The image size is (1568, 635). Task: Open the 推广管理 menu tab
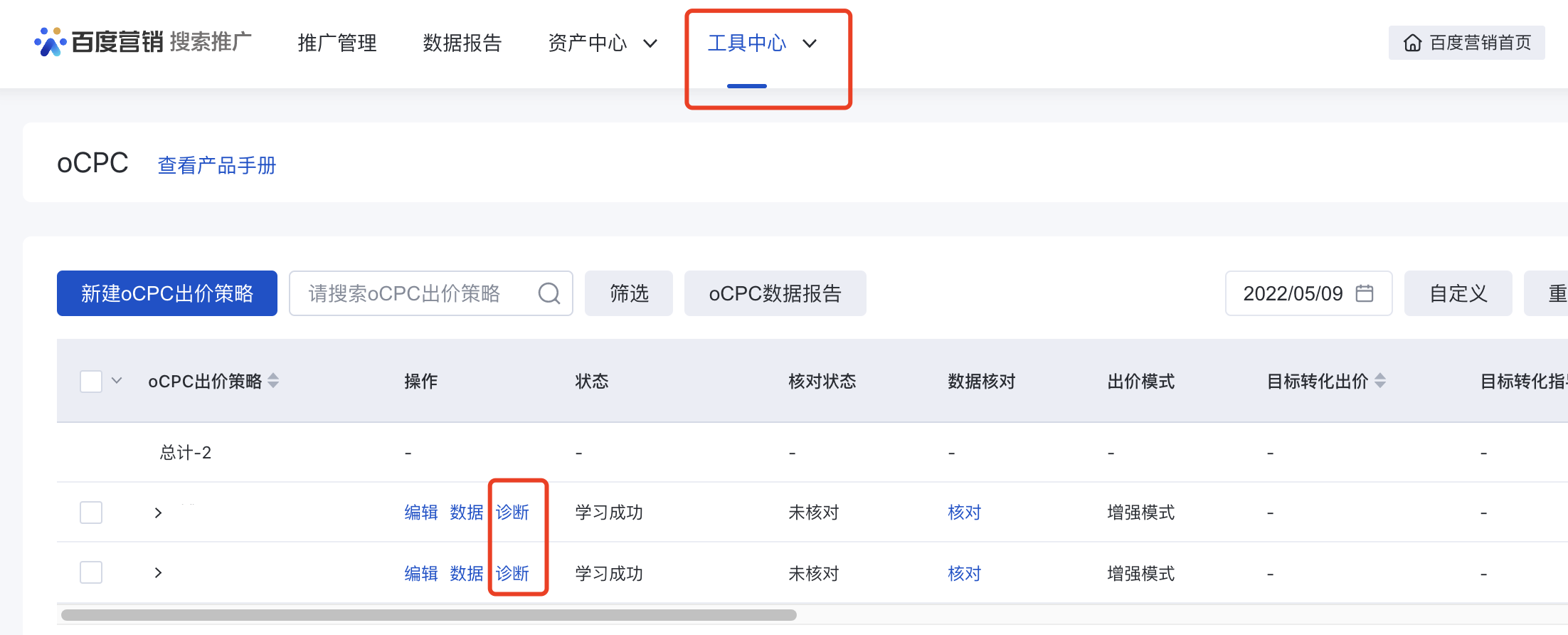[337, 43]
